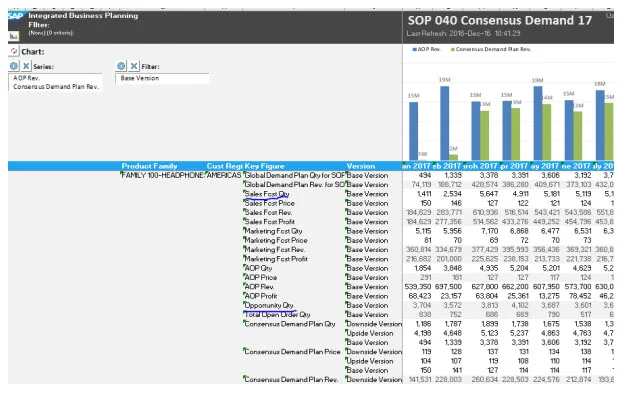Select the blue chart bar labeled 18M
Screen dimensions: 624x393
click(x=600, y=125)
